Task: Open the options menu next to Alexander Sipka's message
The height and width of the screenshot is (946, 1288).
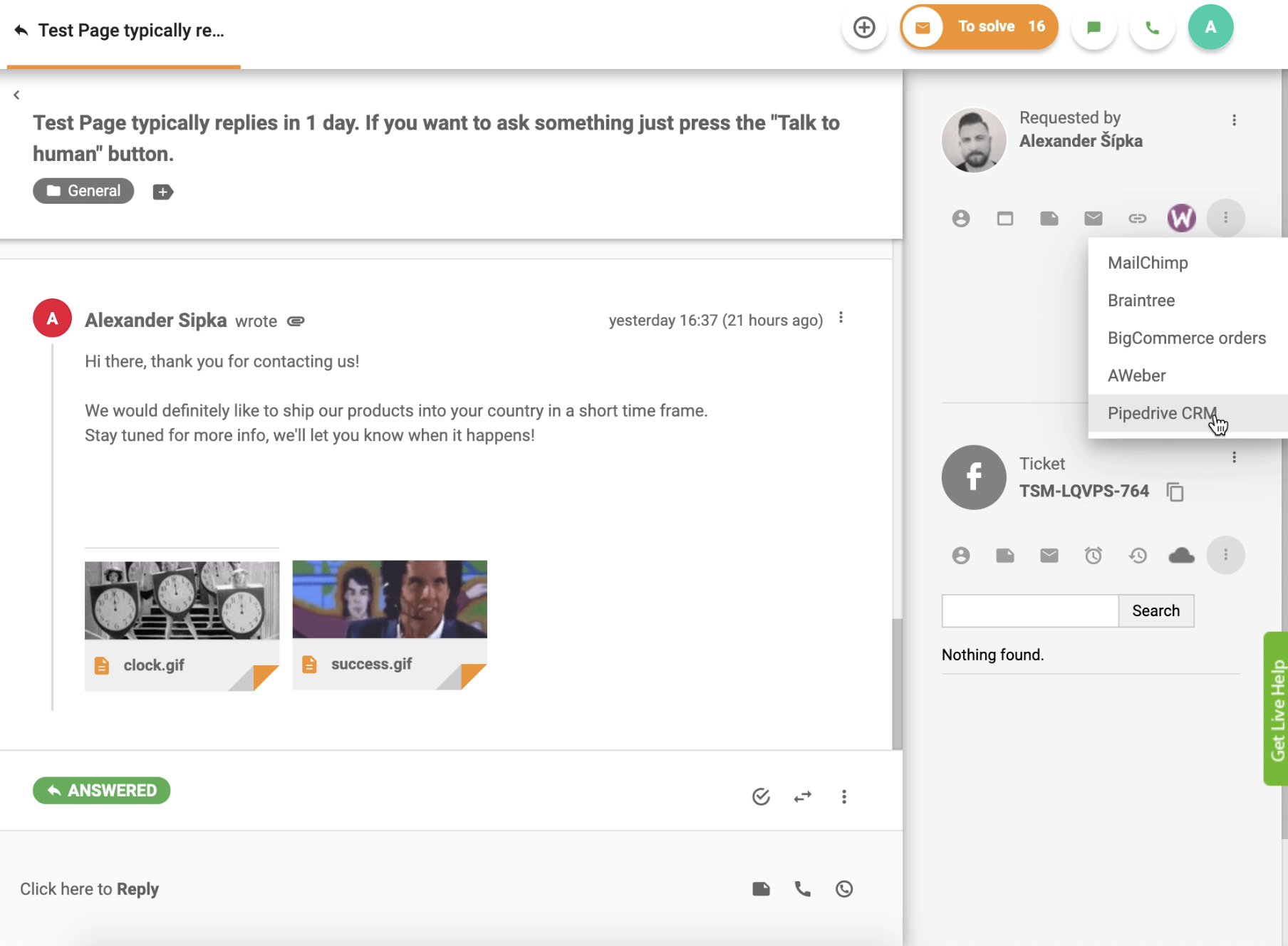Action: click(x=841, y=317)
